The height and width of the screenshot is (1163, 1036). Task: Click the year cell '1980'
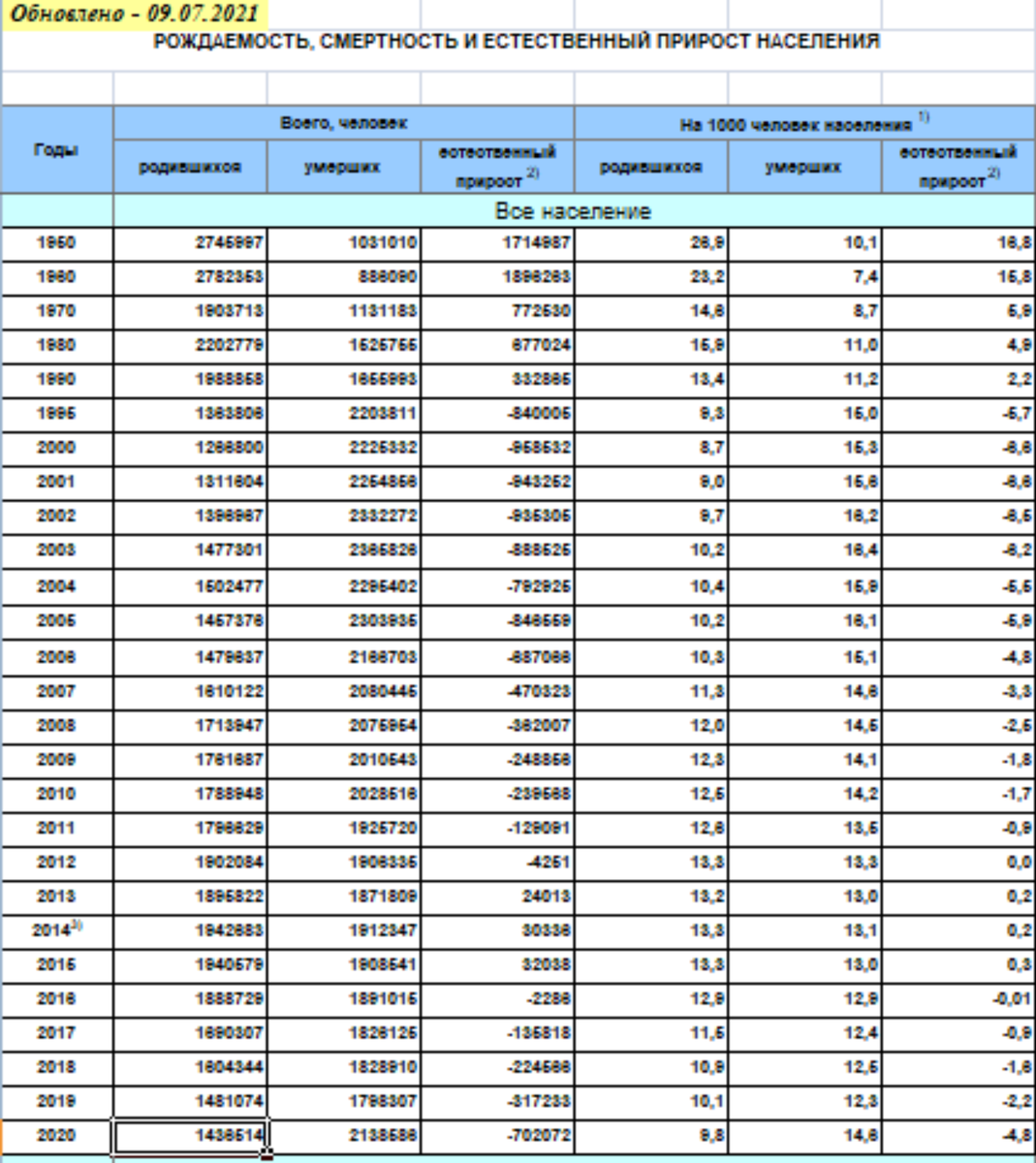(x=56, y=345)
